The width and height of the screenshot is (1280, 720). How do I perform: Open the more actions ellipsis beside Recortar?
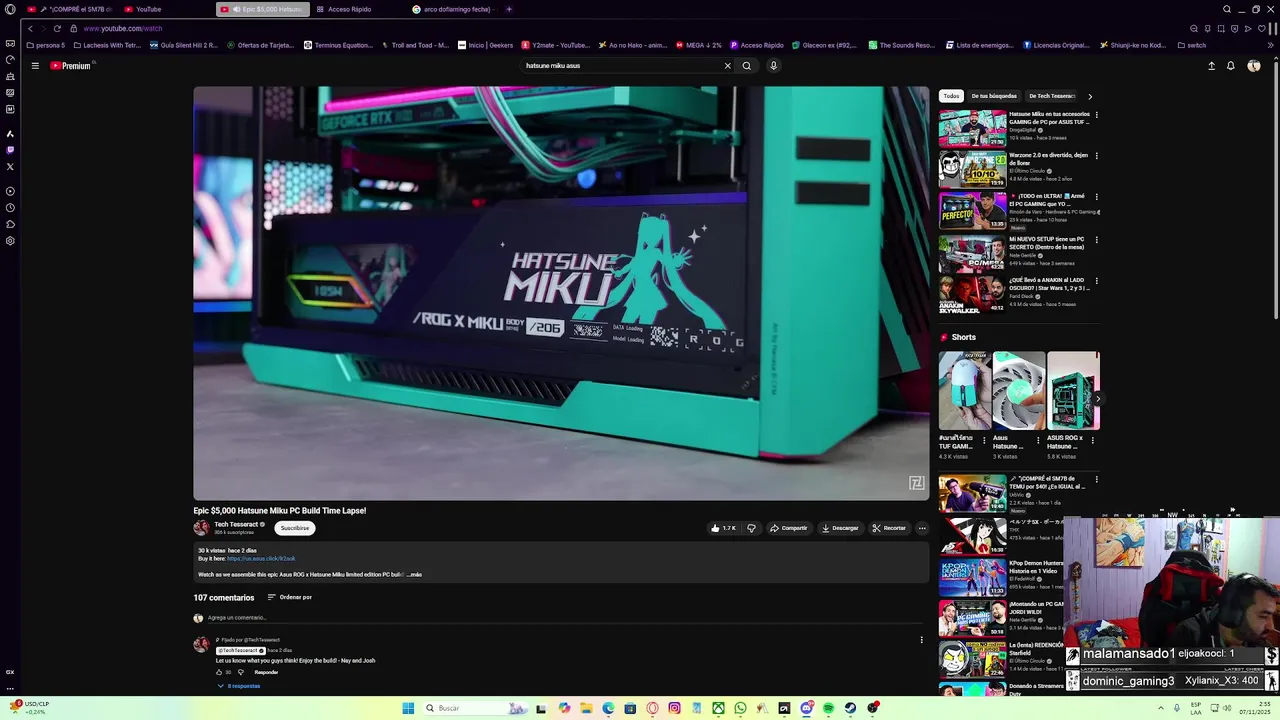(x=922, y=528)
